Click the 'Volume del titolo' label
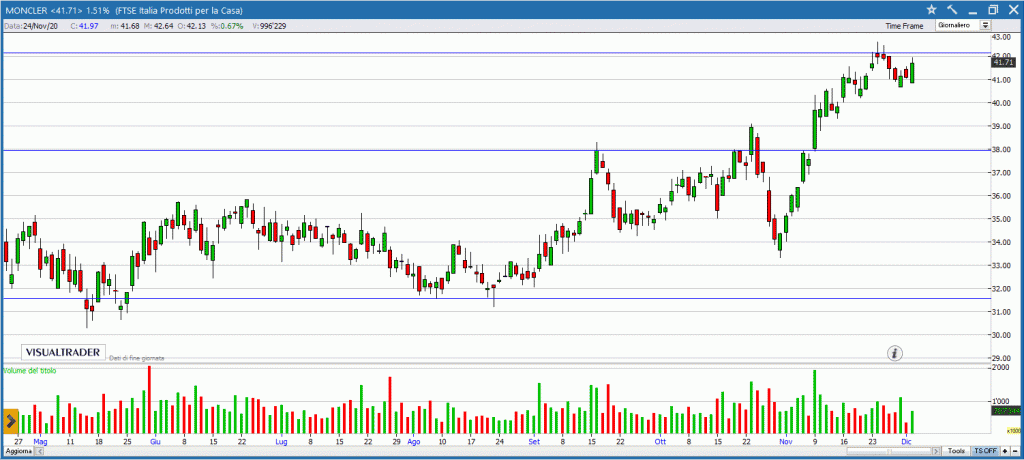 30,370
